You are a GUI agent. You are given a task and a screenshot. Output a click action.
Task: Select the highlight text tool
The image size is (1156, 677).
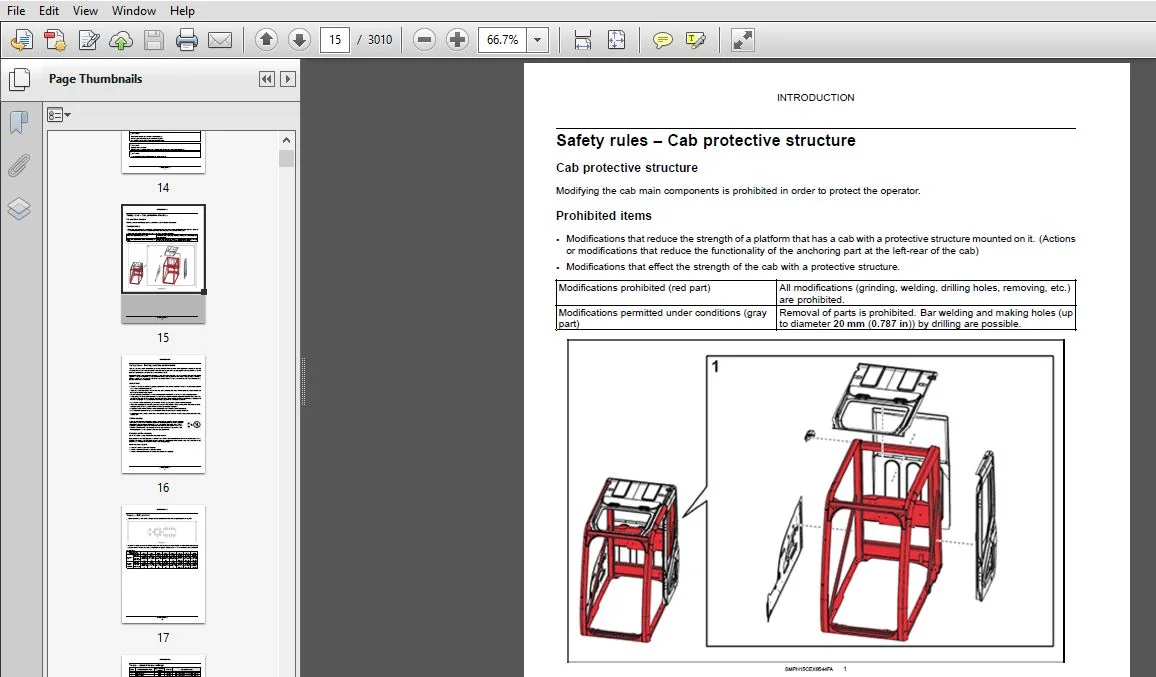point(695,40)
